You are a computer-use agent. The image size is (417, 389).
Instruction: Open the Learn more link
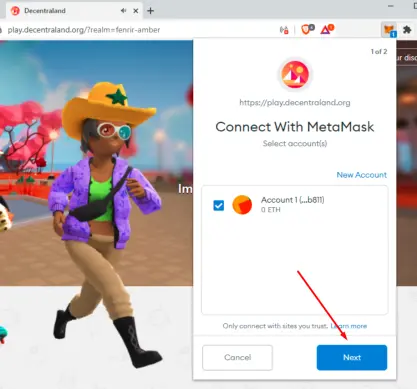pyautogui.click(x=349, y=326)
